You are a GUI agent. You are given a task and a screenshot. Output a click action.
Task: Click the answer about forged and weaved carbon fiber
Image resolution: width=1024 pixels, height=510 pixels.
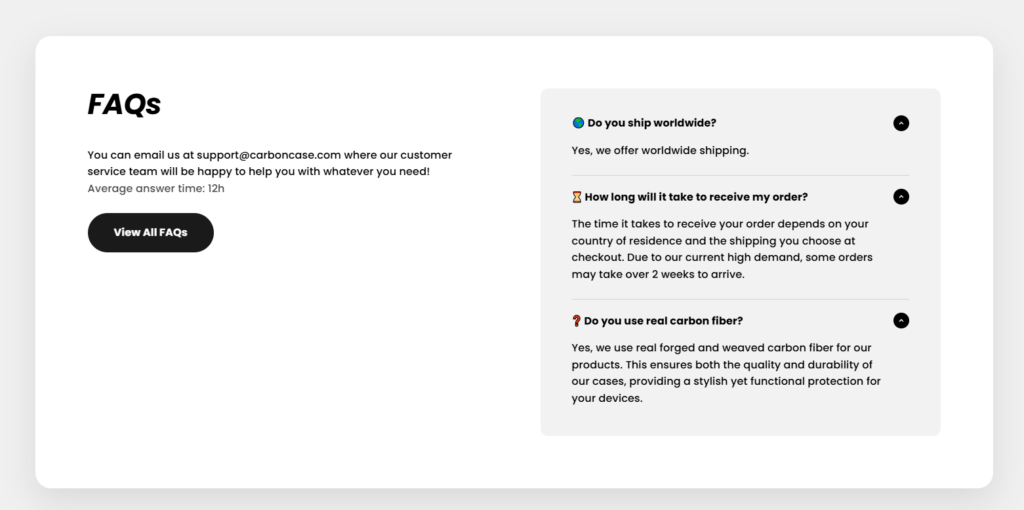(x=720, y=372)
